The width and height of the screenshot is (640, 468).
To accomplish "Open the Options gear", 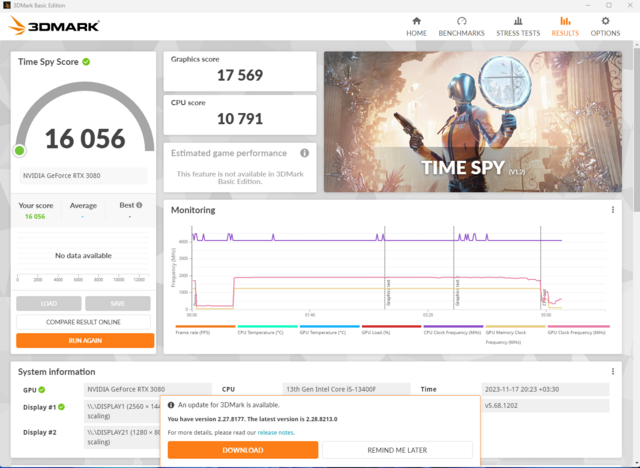I will click(x=605, y=26).
